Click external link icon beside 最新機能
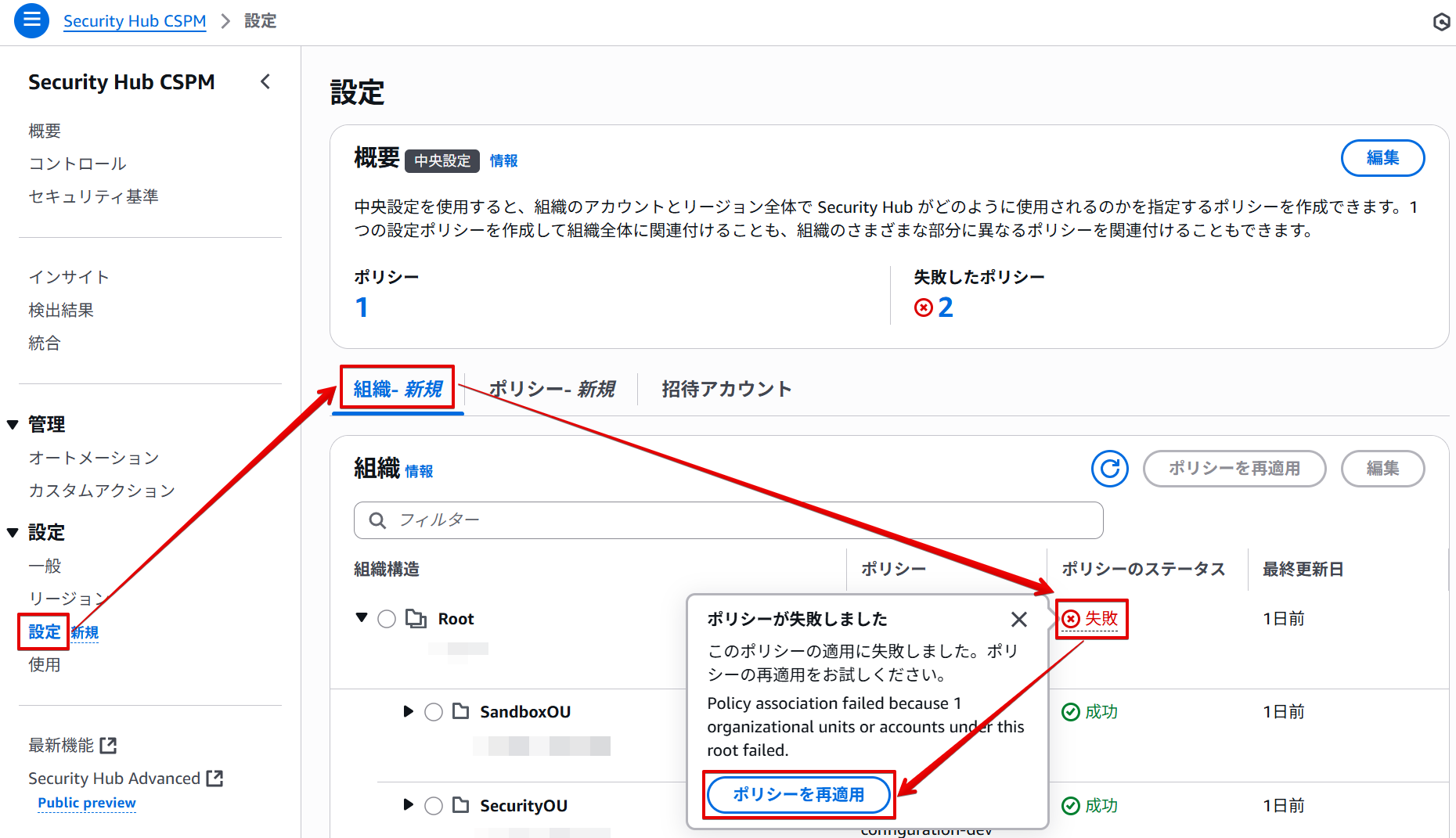The width and height of the screenshot is (1456, 838). pos(108,746)
